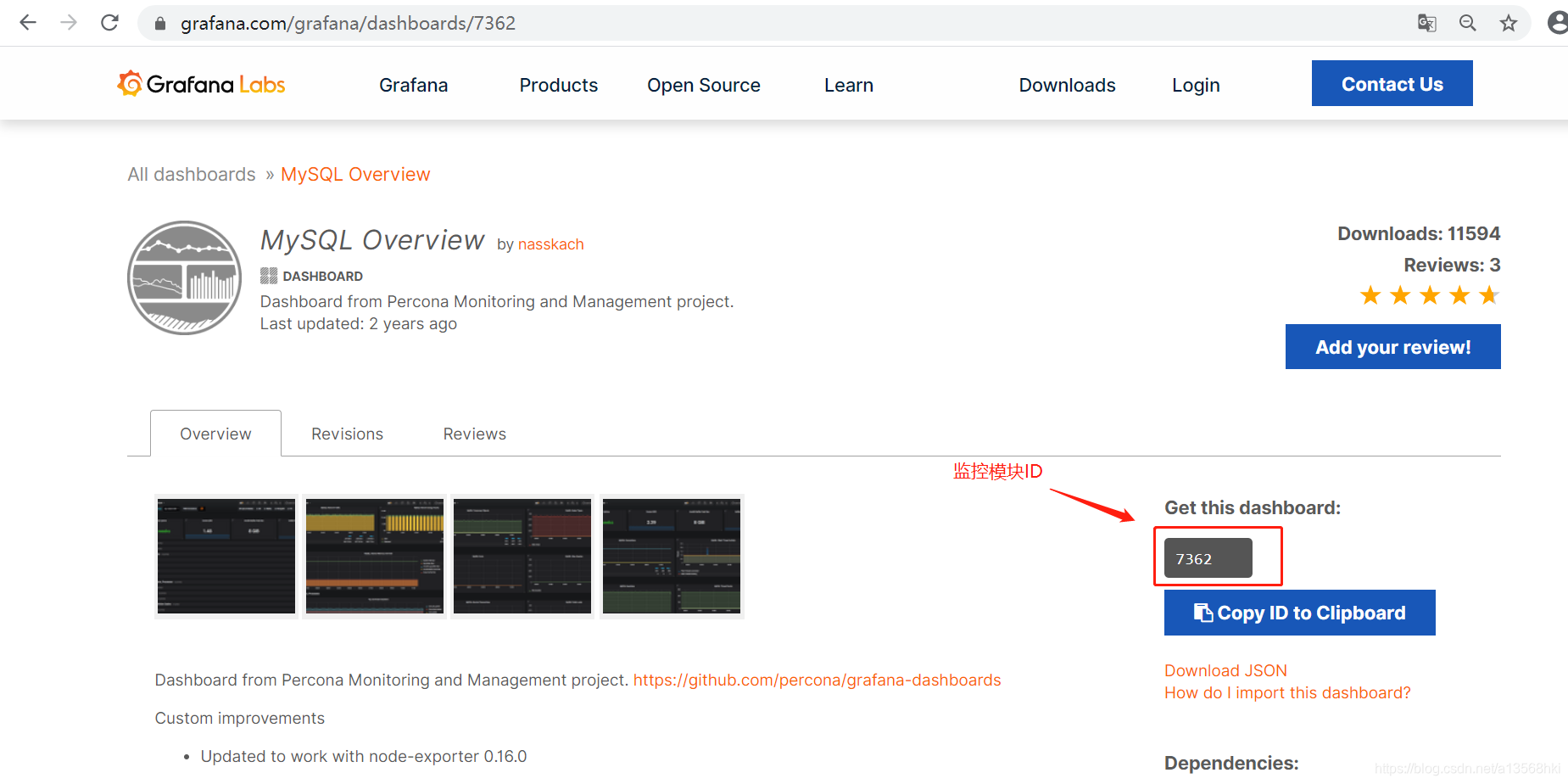Open the fourth dashboard screenshot thumbnail
1568x784 pixels.
672,557
